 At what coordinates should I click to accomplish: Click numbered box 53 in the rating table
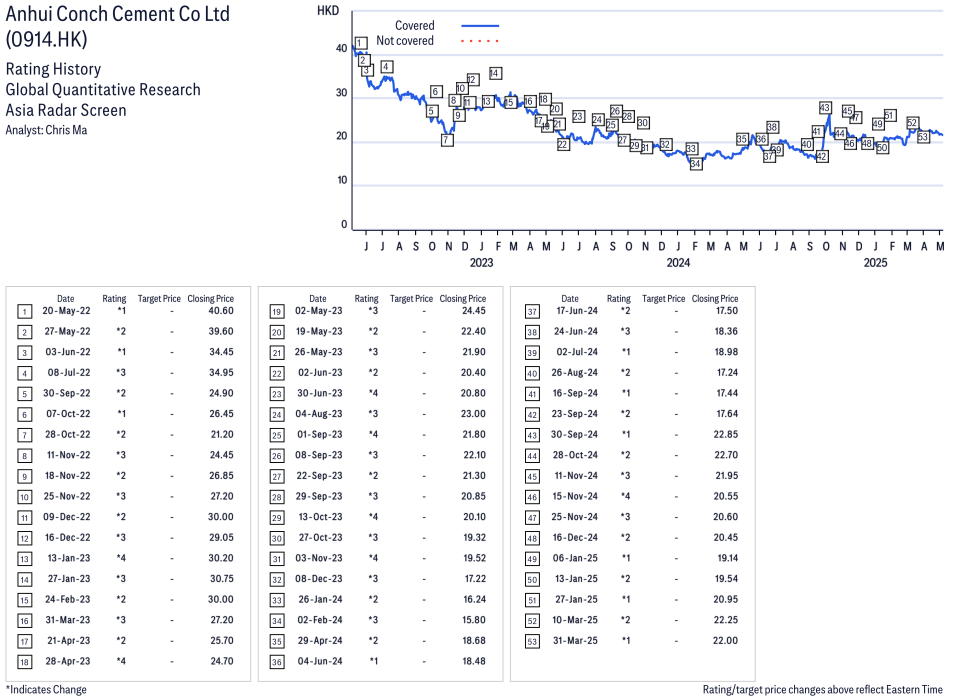[532, 642]
